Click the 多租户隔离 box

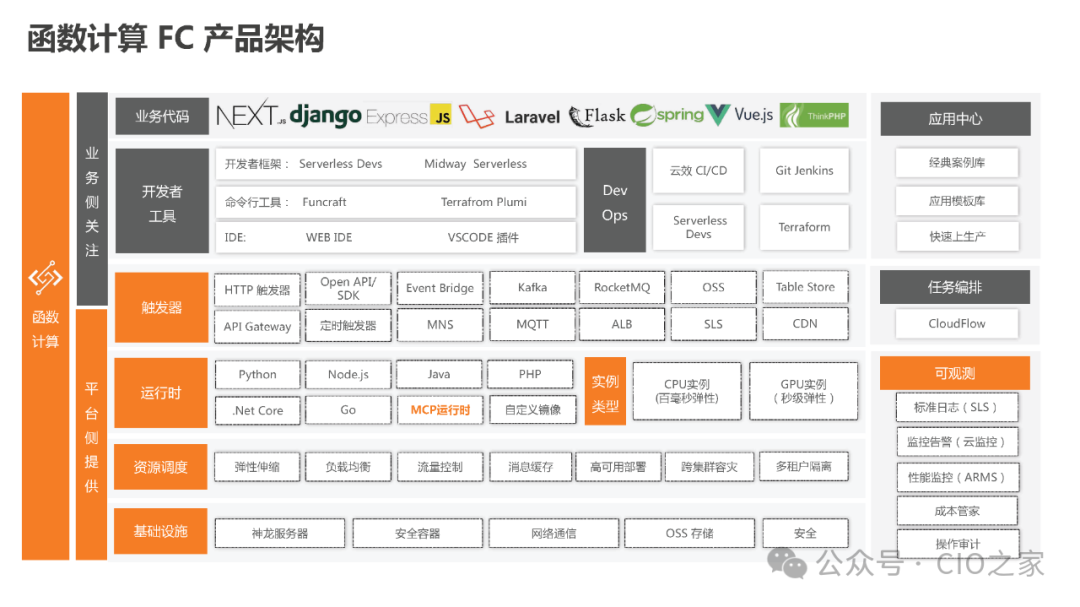pos(804,466)
